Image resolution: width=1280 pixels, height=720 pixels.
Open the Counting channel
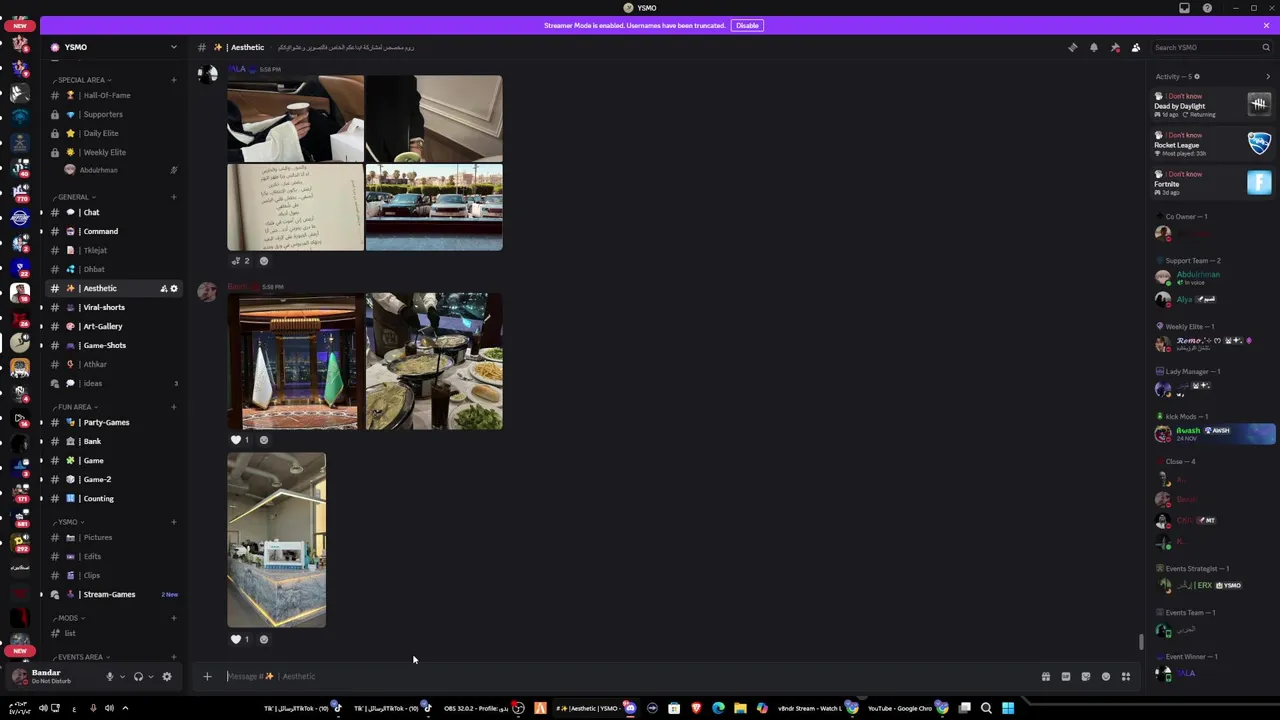(x=114, y=498)
